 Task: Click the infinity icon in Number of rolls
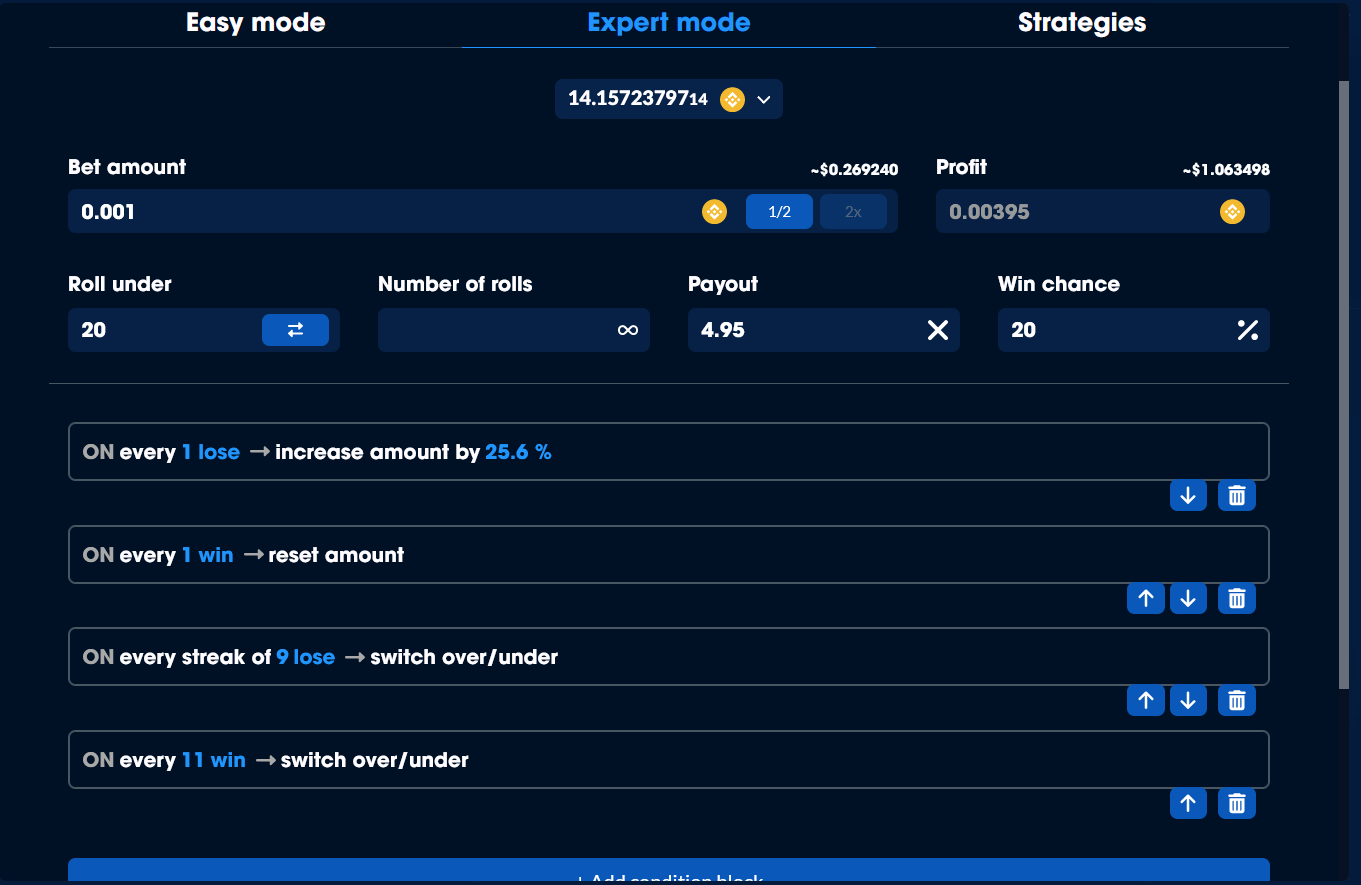click(x=627, y=330)
